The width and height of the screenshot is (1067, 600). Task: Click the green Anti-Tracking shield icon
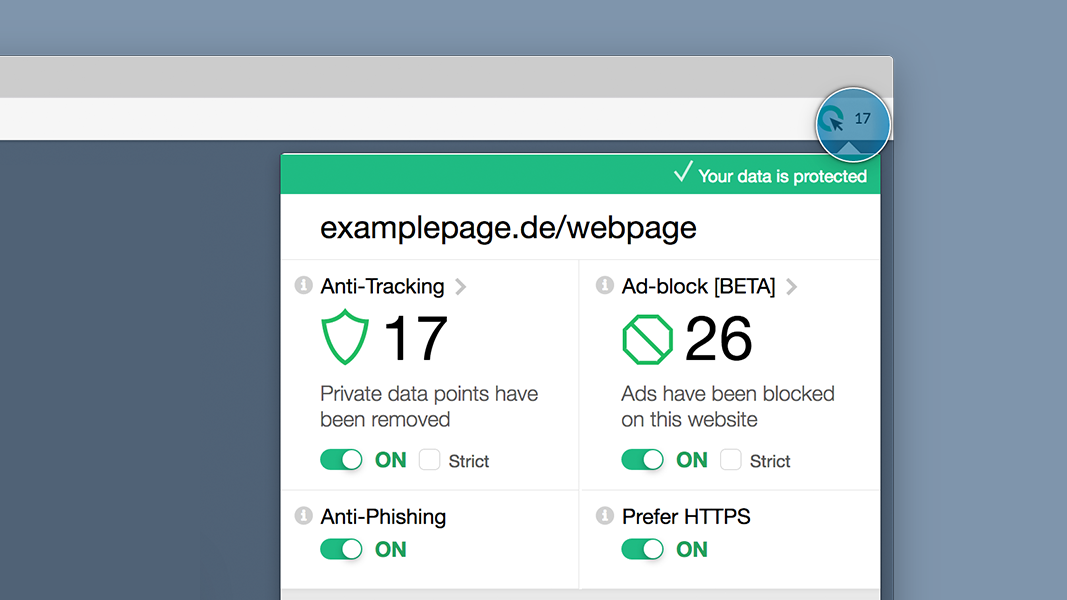click(x=345, y=337)
